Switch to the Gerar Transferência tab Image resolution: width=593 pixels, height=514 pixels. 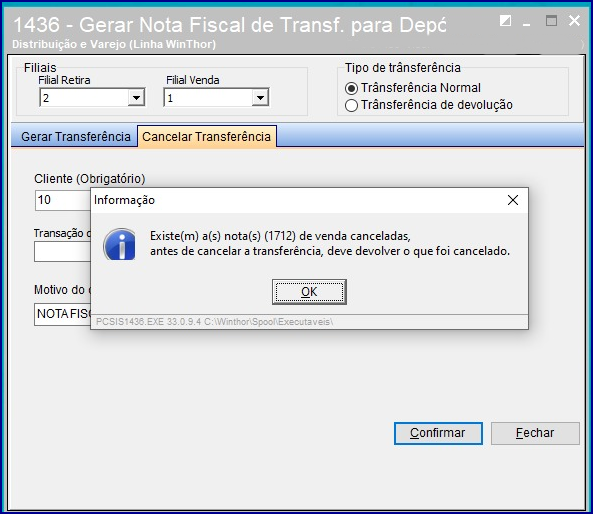76,137
